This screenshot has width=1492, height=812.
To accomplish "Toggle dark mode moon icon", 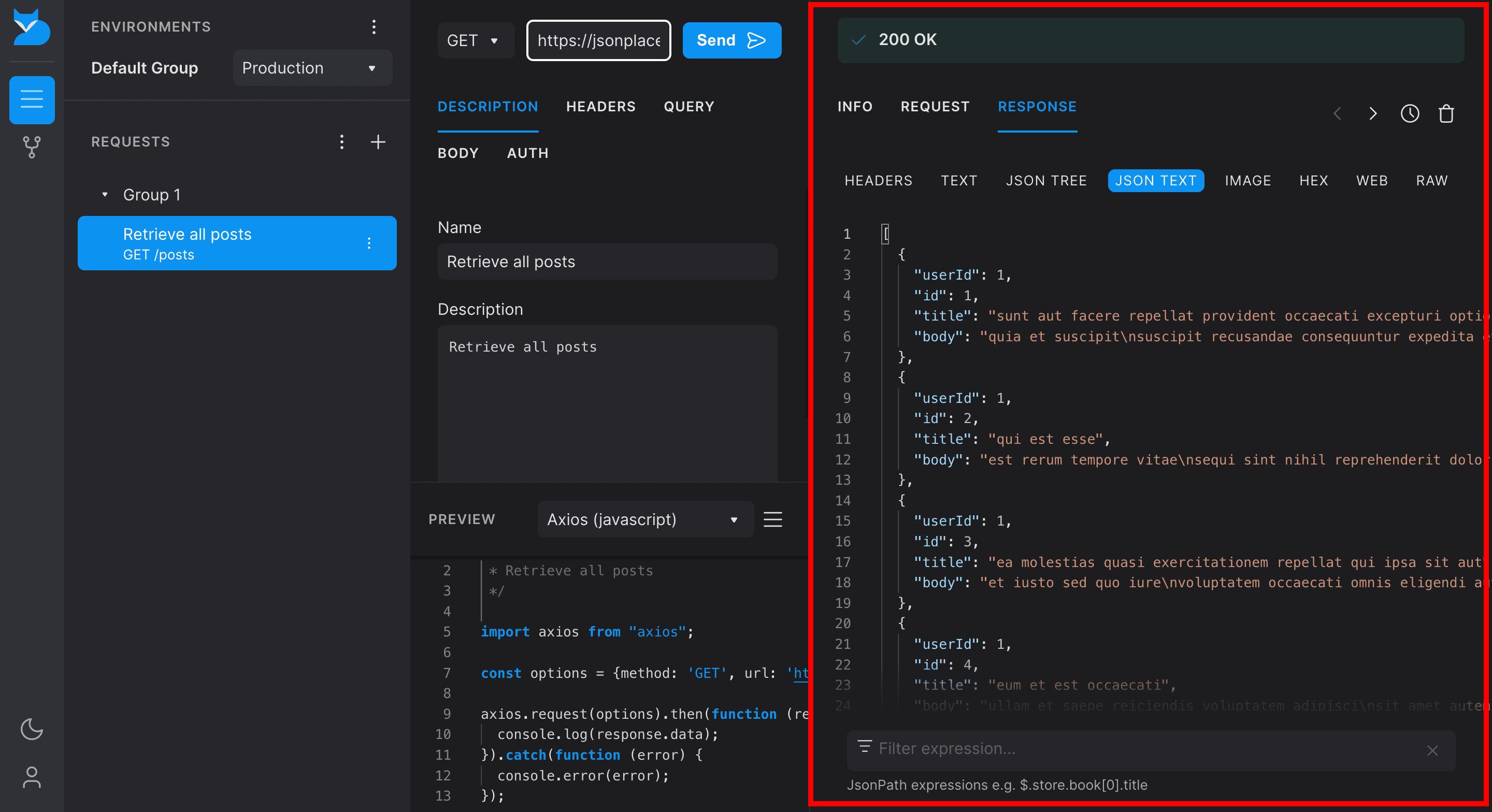I will pyautogui.click(x=32, y=729).
